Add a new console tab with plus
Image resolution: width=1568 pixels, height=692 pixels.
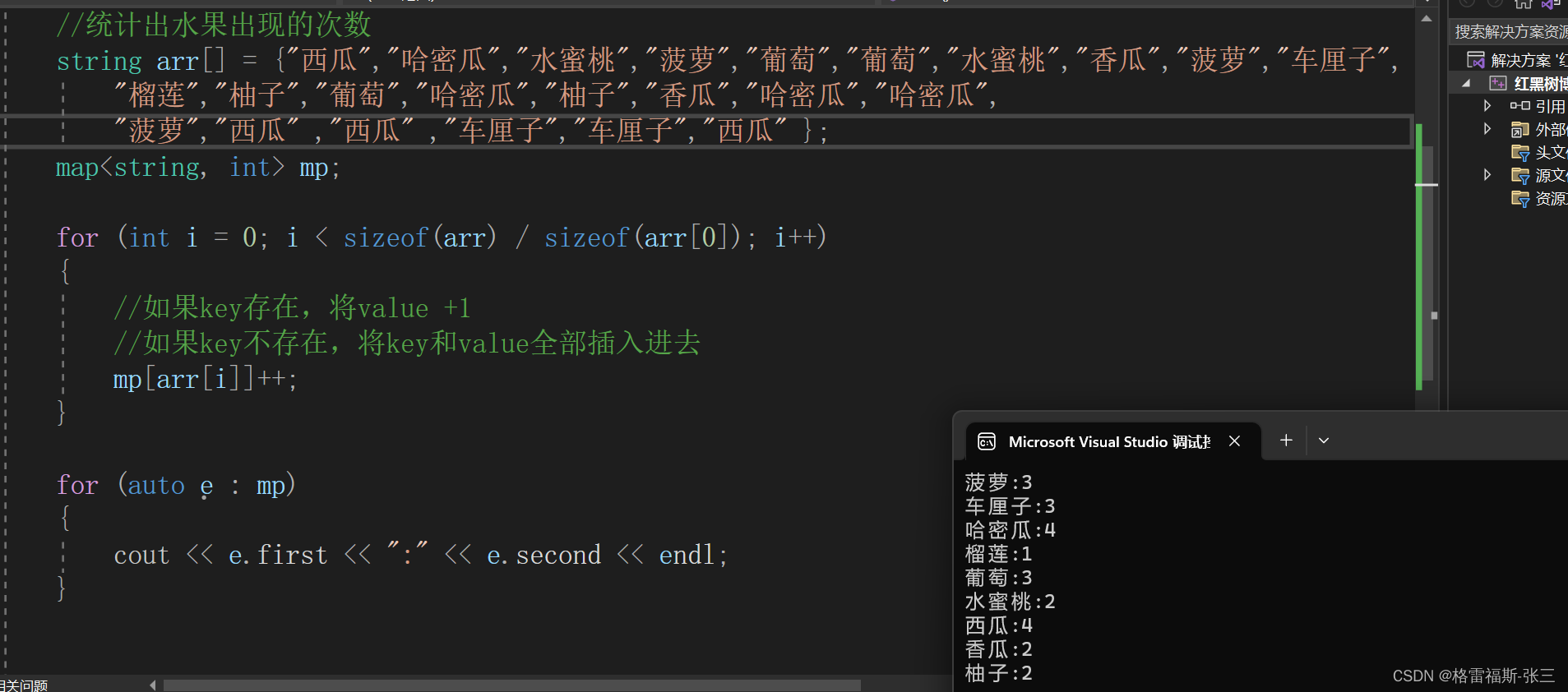click(x=1286, y=441)
